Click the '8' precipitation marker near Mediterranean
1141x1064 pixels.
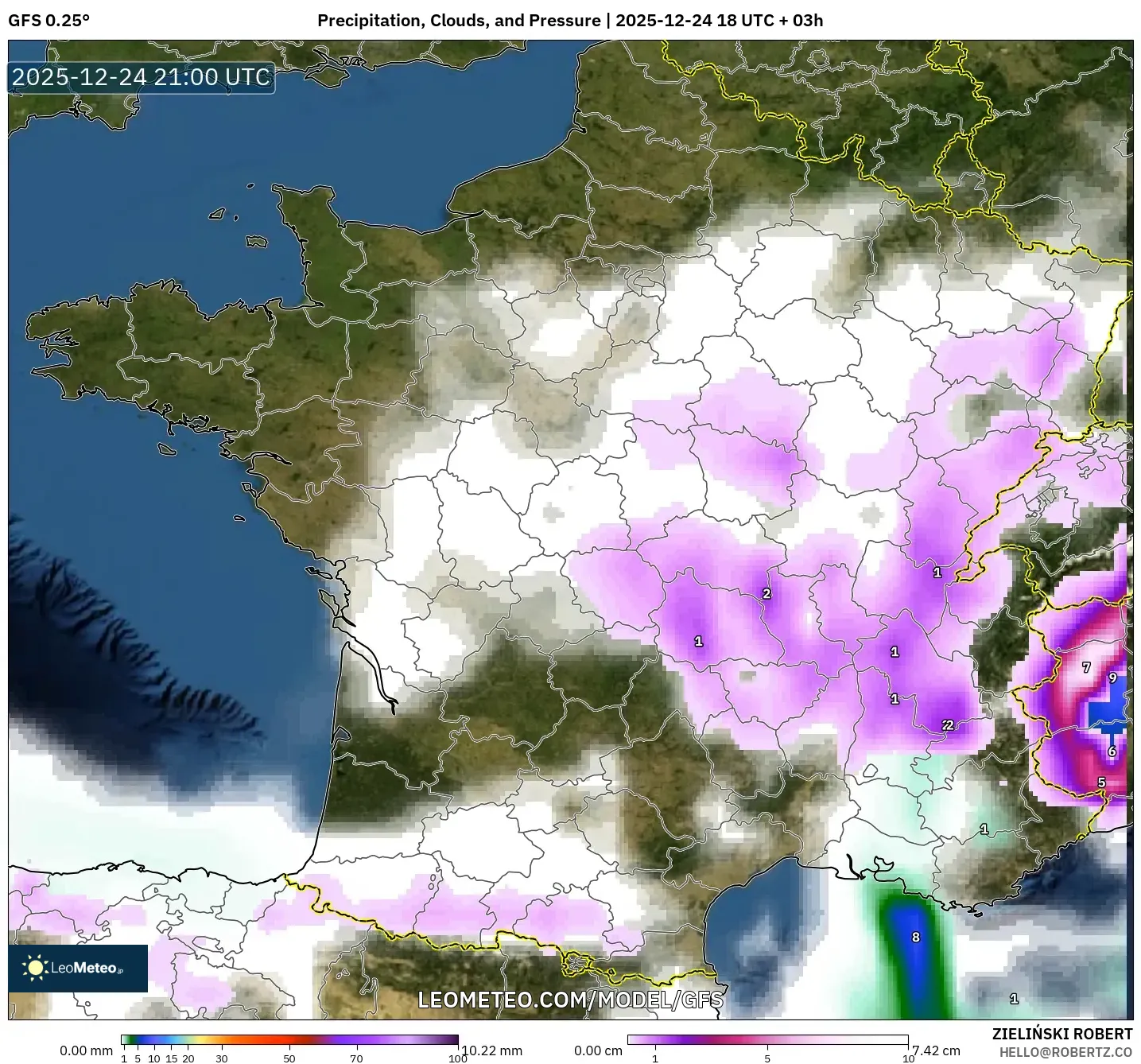(x=916, y=938)
